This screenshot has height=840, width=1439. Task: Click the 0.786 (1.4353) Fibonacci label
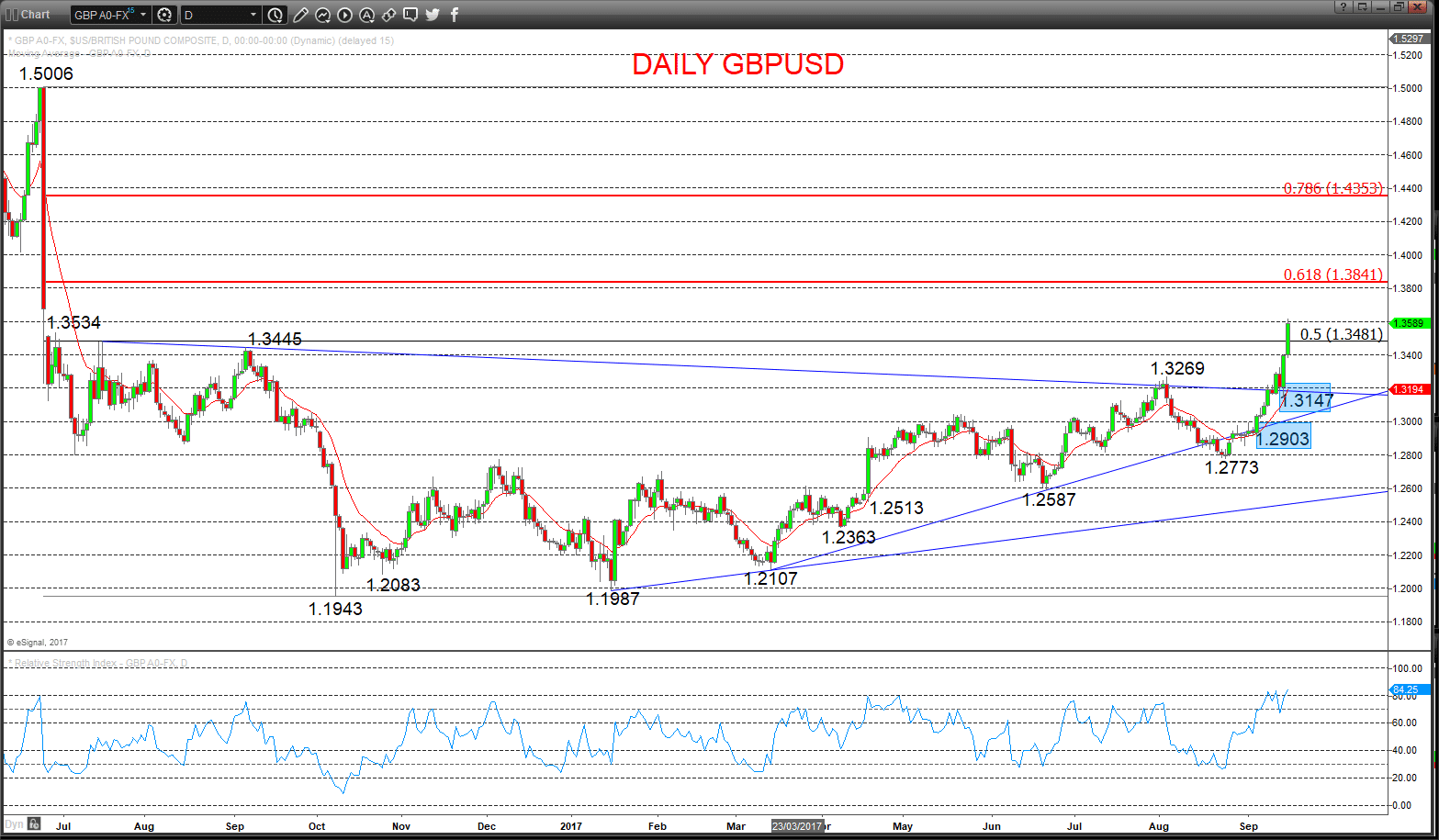pos(1332,188)
